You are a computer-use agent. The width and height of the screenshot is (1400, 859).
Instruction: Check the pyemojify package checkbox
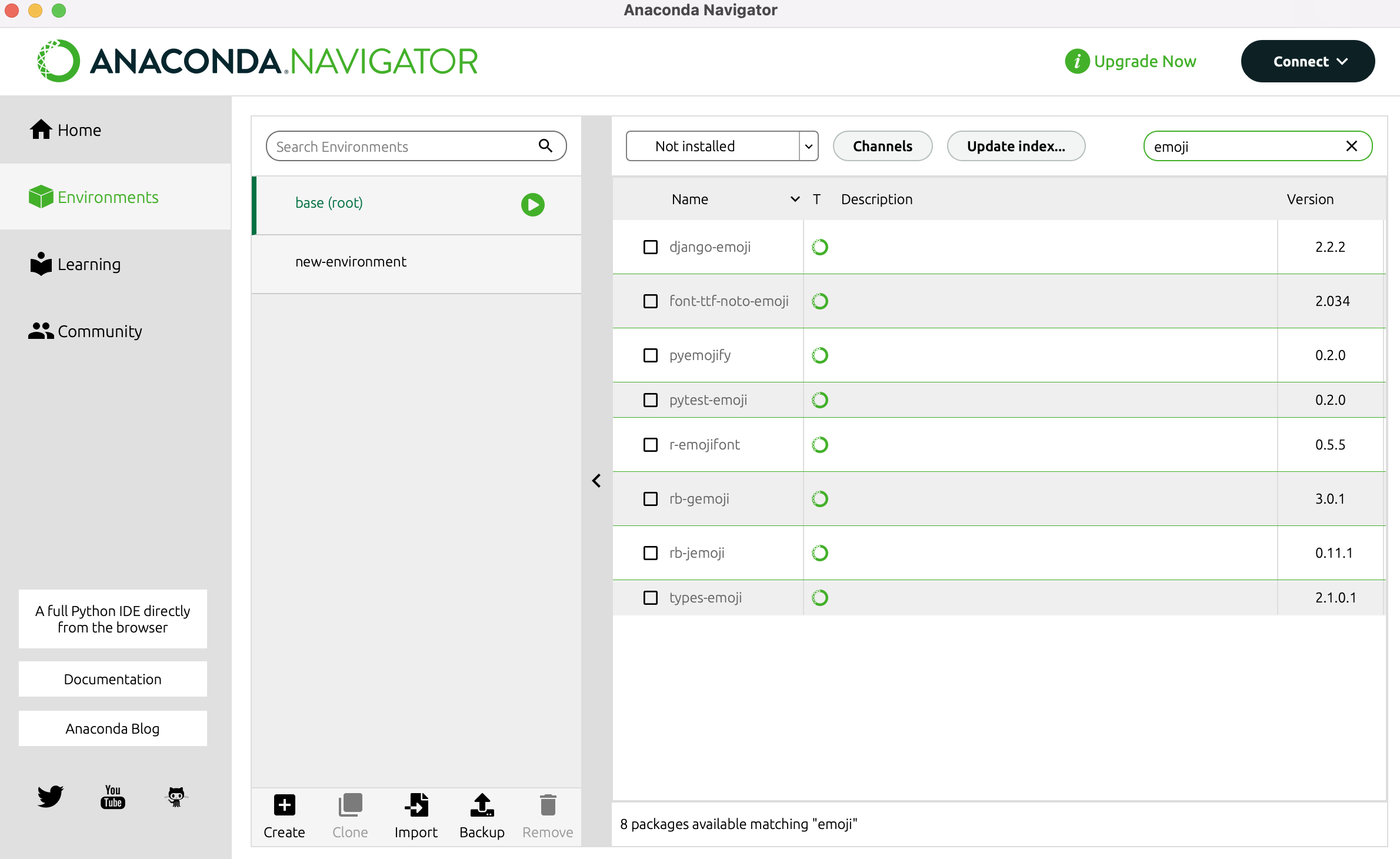pos(651,355)
